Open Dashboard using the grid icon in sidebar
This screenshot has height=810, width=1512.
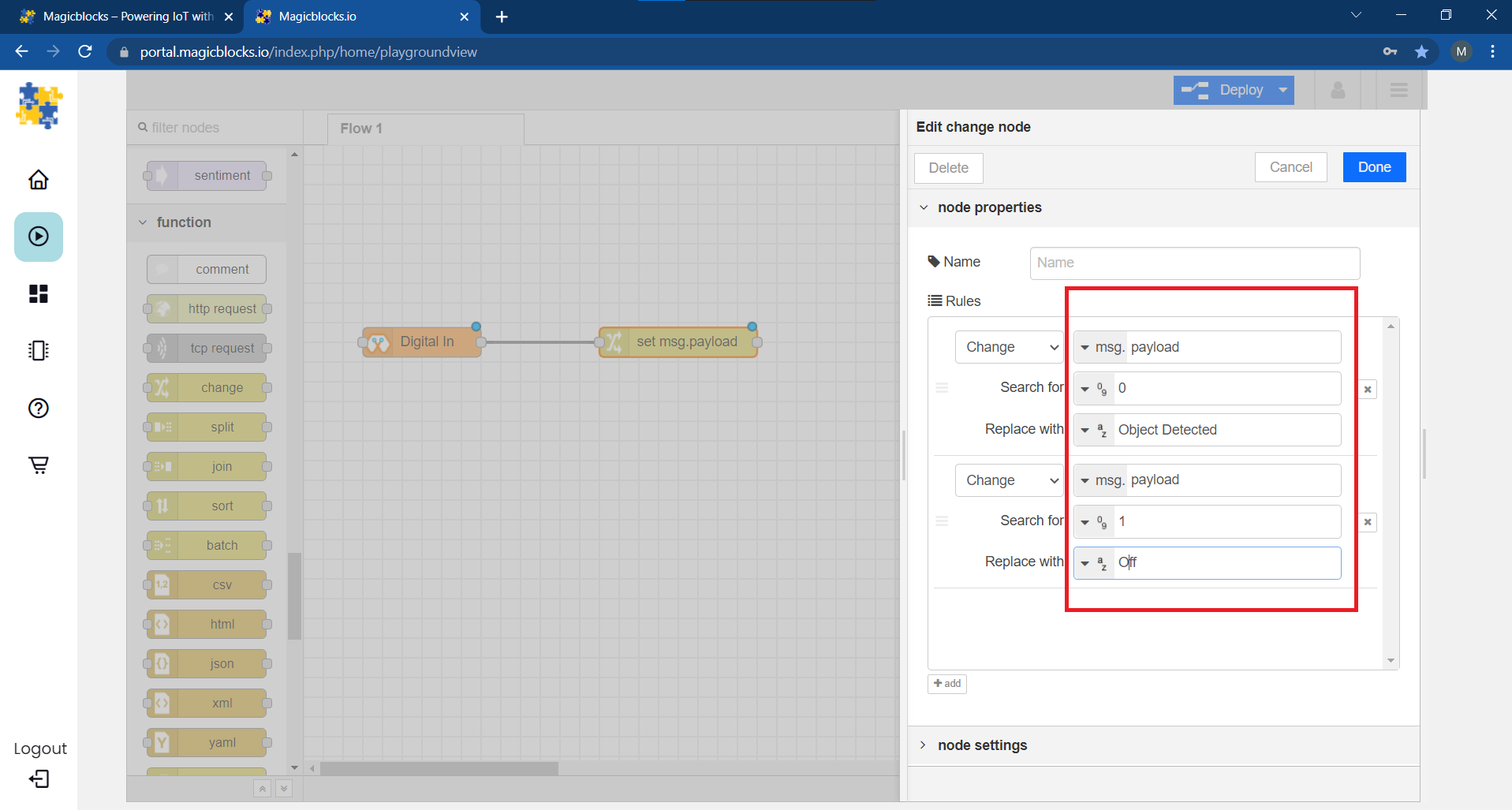pos(38,293)
